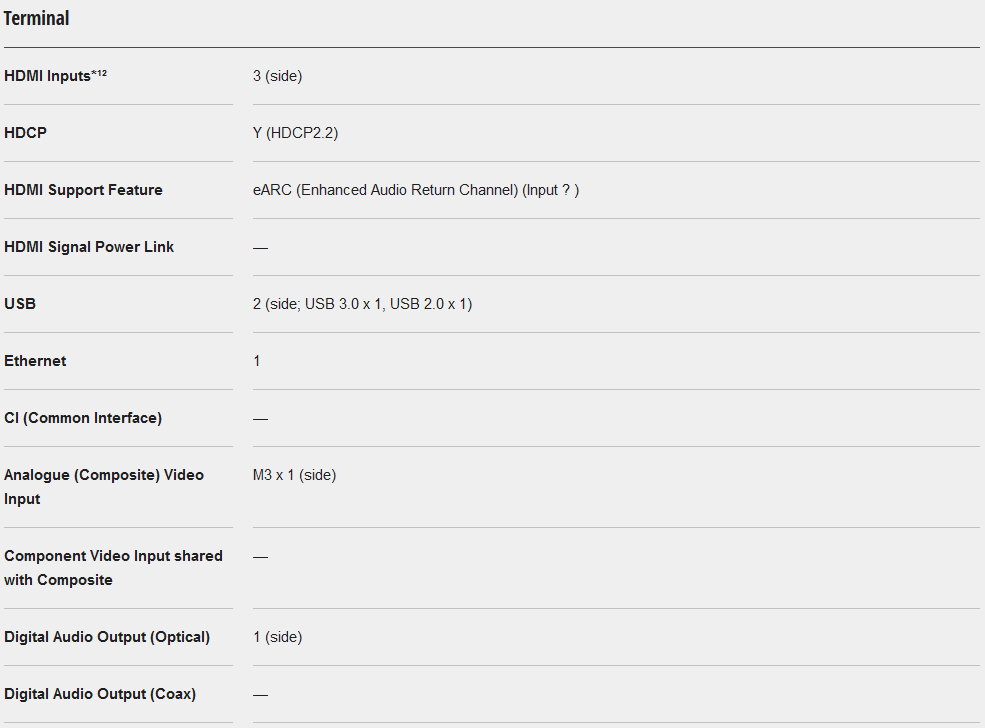Click the Ethernet value "1"
The width and height of the screenshot is (985, 728).
coord(257,361)
